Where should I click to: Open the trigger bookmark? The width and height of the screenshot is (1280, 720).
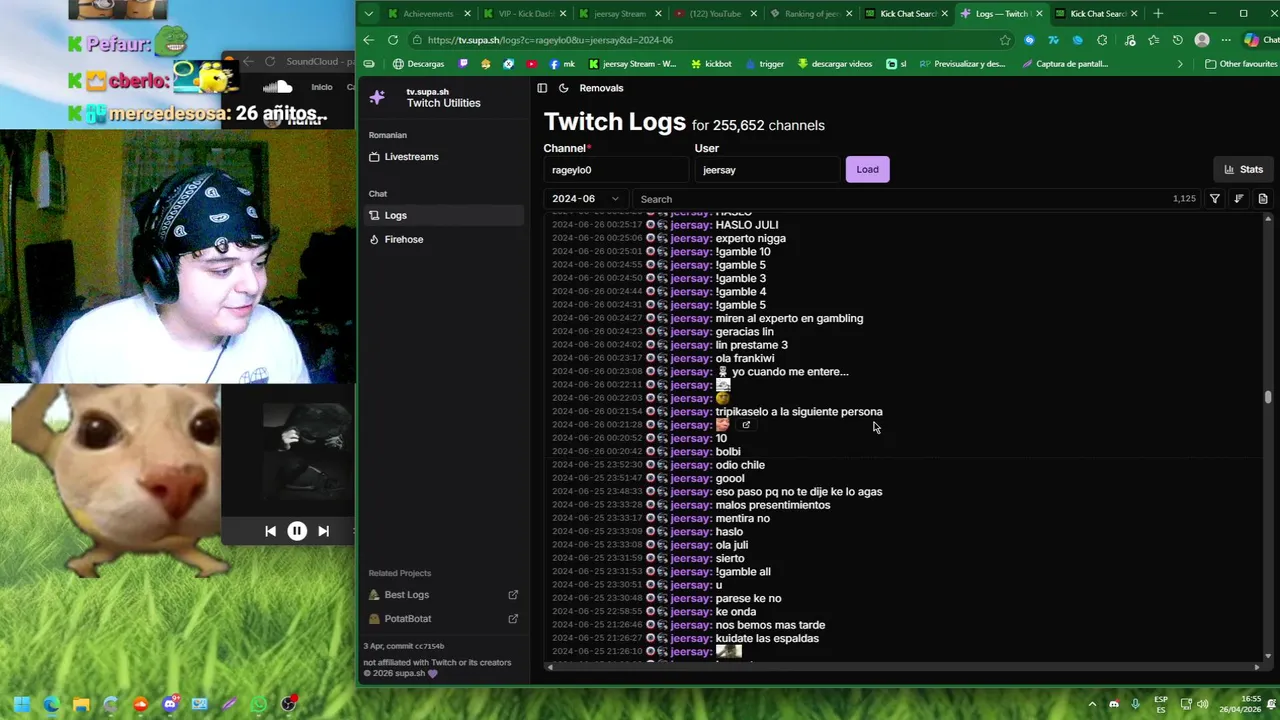coord(764,64)
